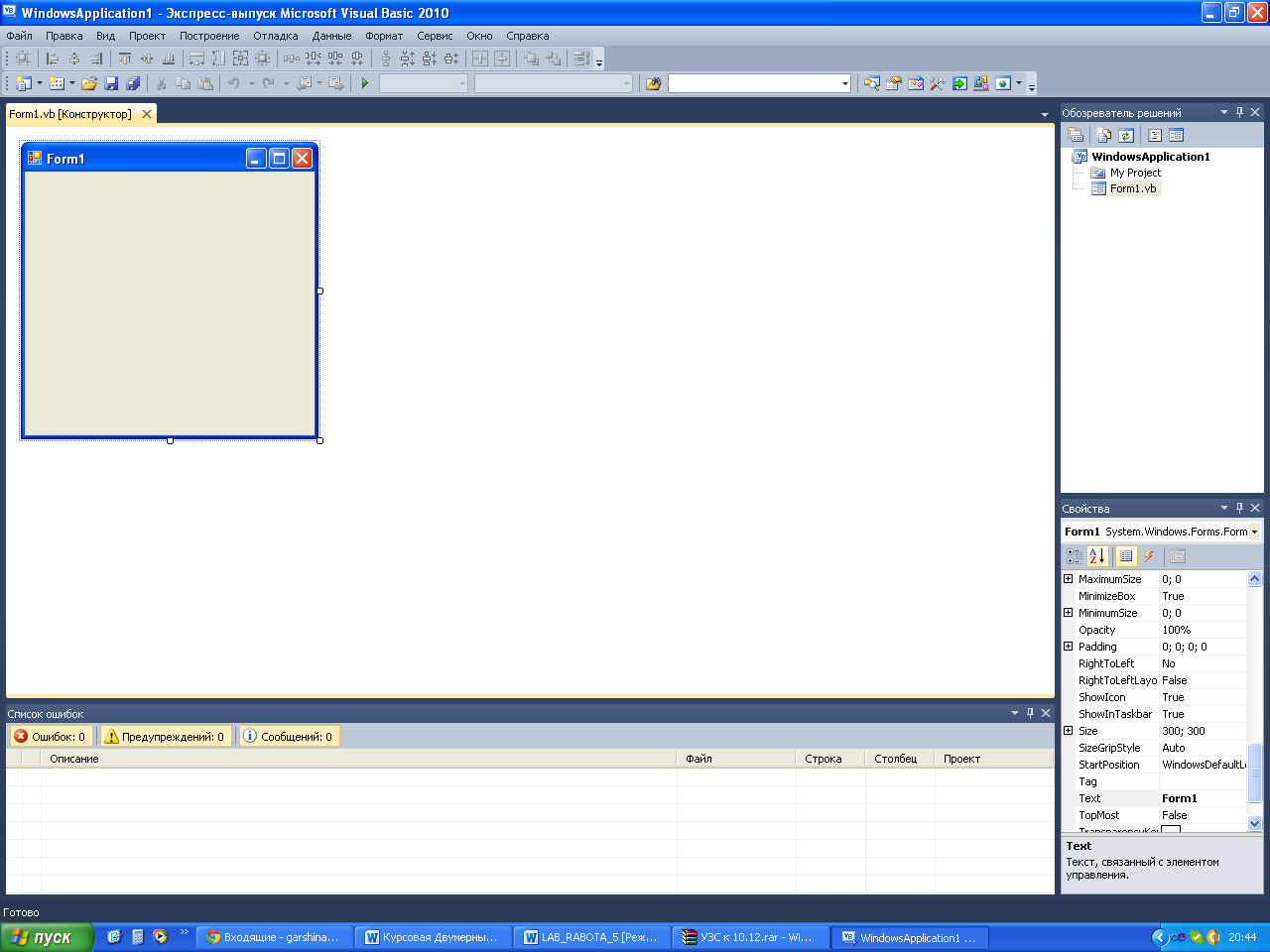Toggle the Errors: 0 filter button
The image size is (1270, 952).
51,737
